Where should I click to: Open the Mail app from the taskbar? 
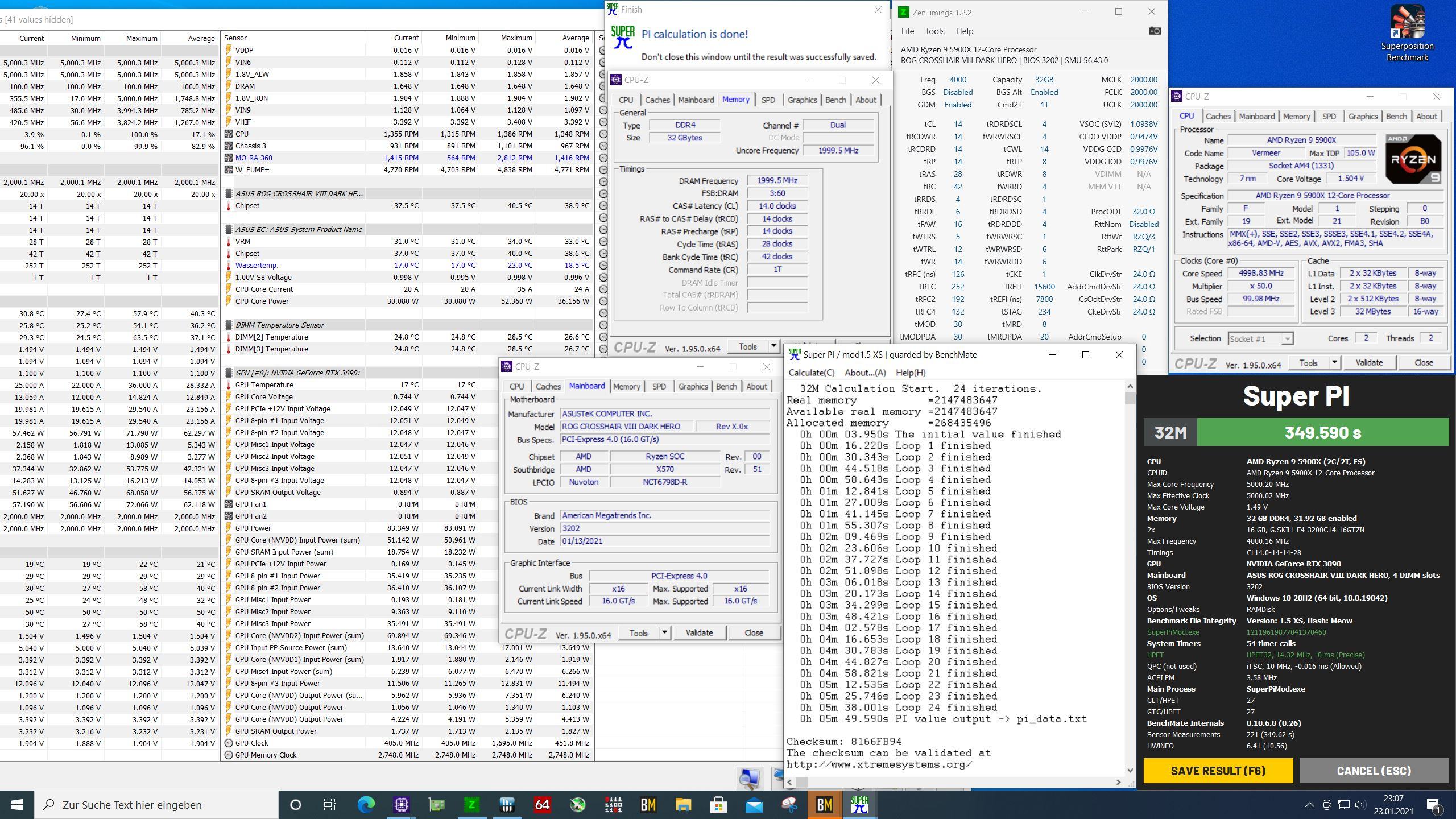754,805
